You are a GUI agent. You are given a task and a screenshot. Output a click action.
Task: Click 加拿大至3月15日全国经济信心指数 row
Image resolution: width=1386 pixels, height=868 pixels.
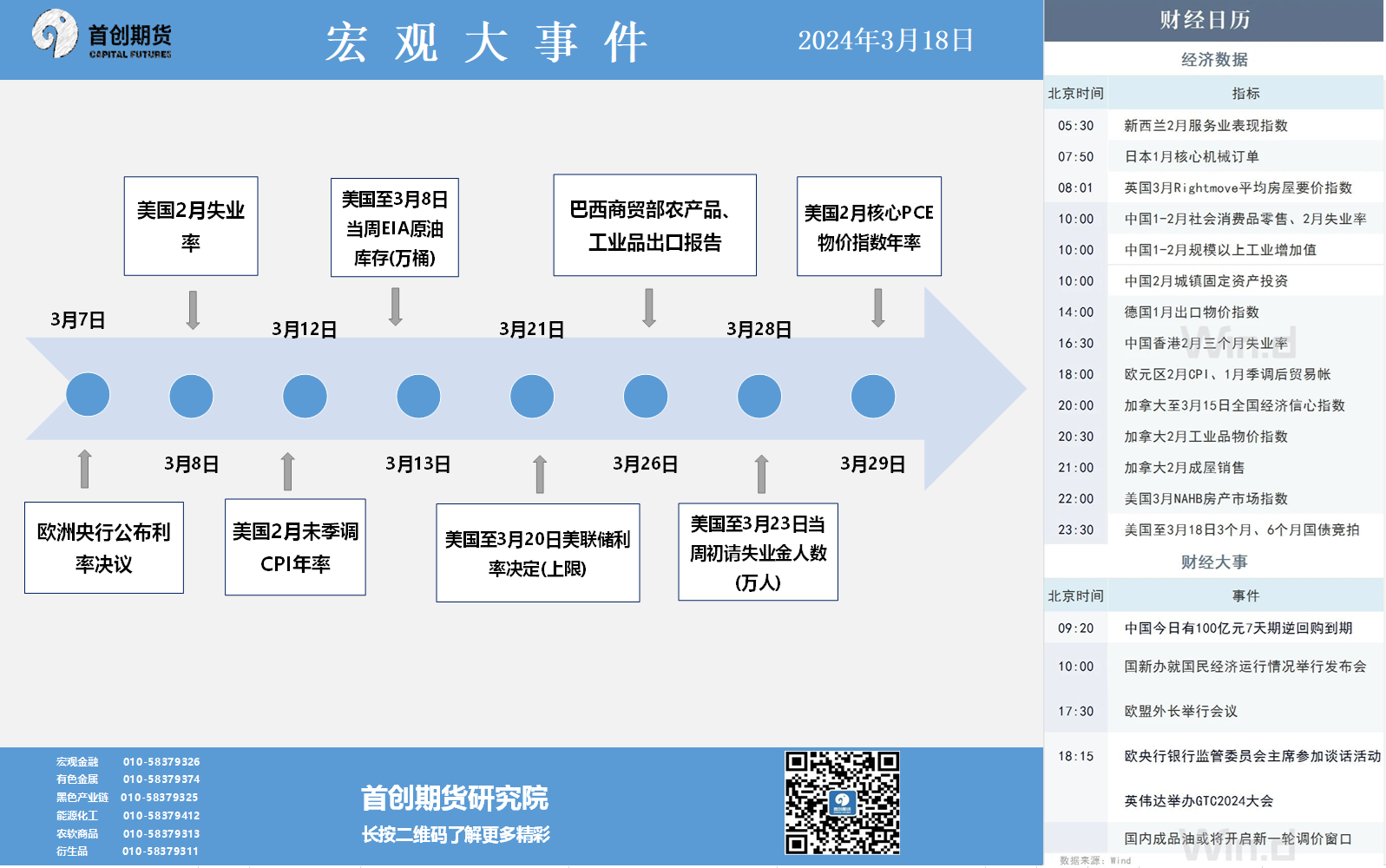click(x=1213, y=405)
